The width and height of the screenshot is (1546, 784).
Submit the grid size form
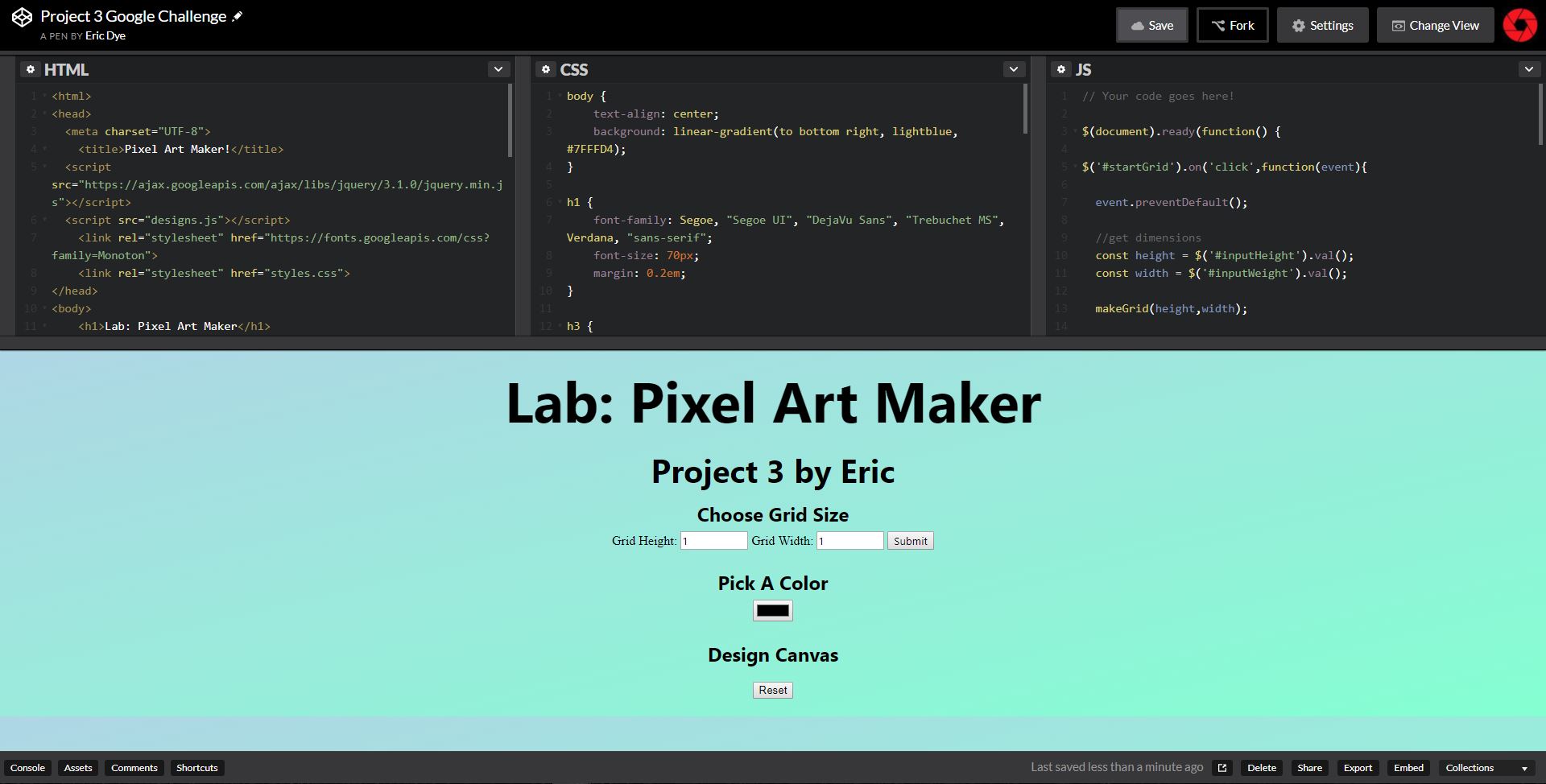910,541
